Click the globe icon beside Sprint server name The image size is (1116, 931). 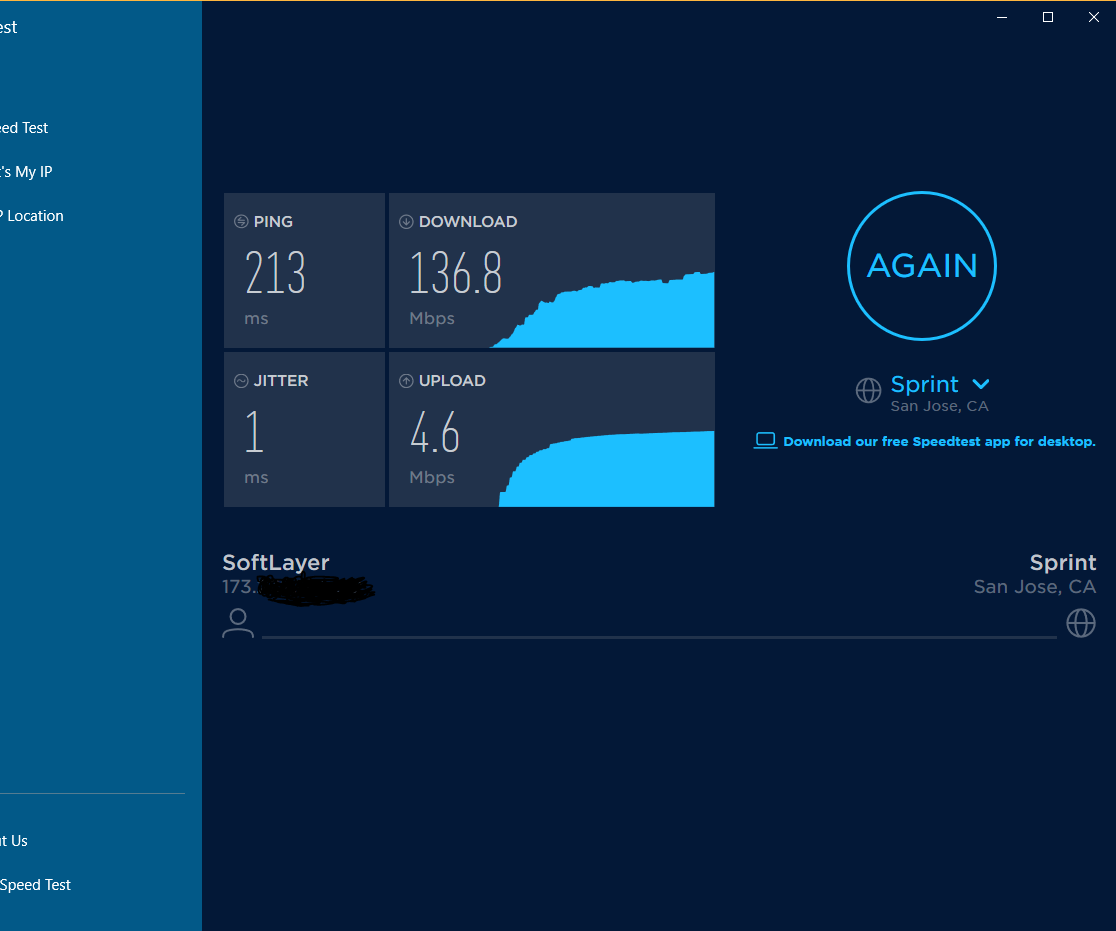coord(868,390)
